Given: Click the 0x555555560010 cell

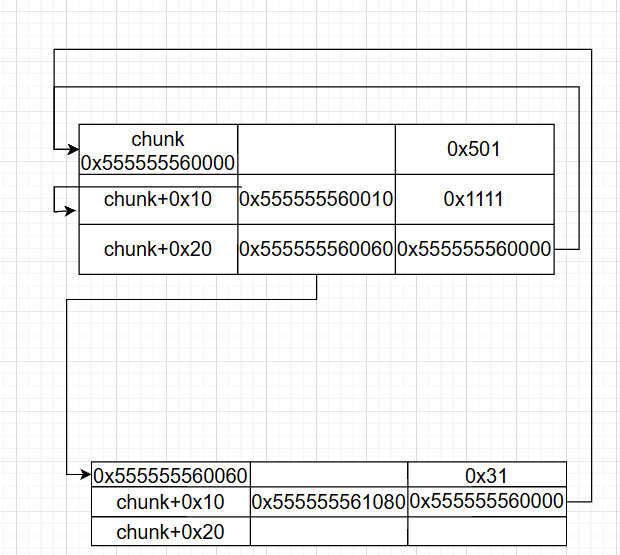Looking at the screenshot, I should coord(316,199).
